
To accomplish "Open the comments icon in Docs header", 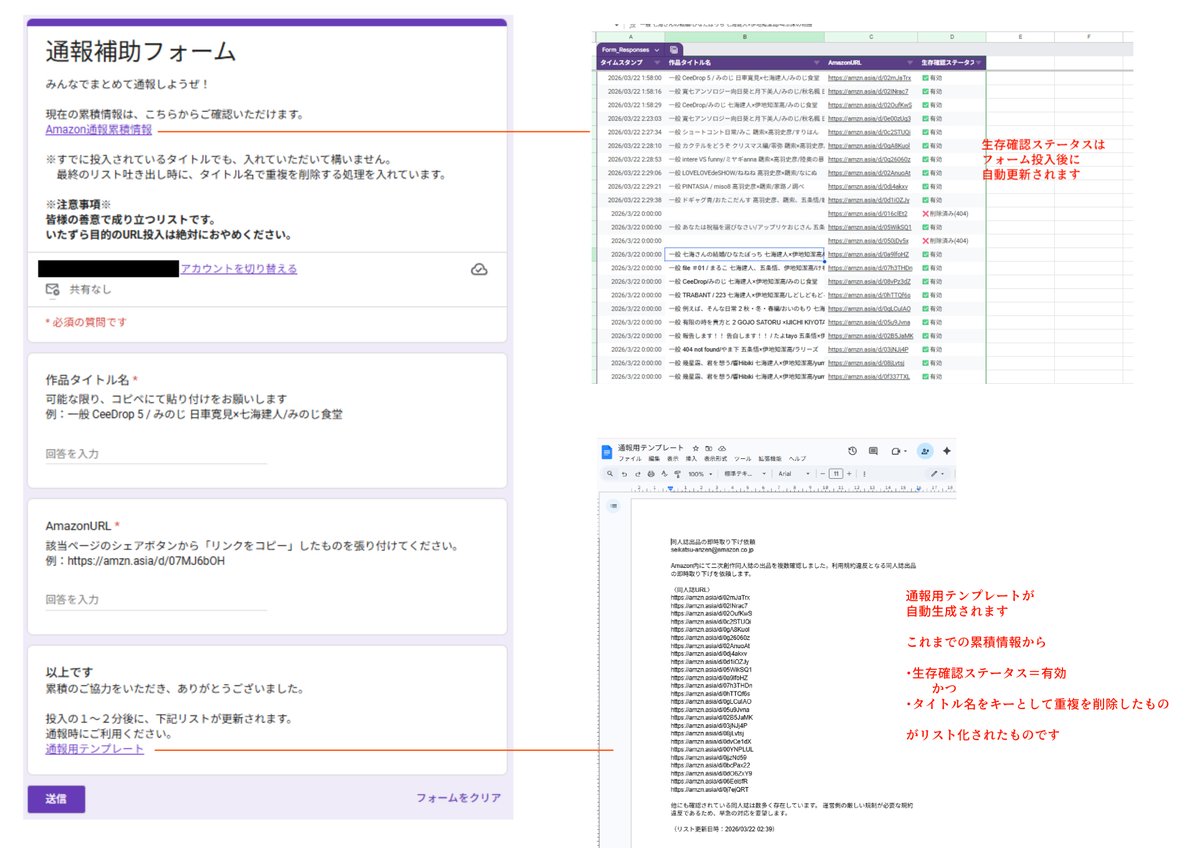I will click(873, 451).
